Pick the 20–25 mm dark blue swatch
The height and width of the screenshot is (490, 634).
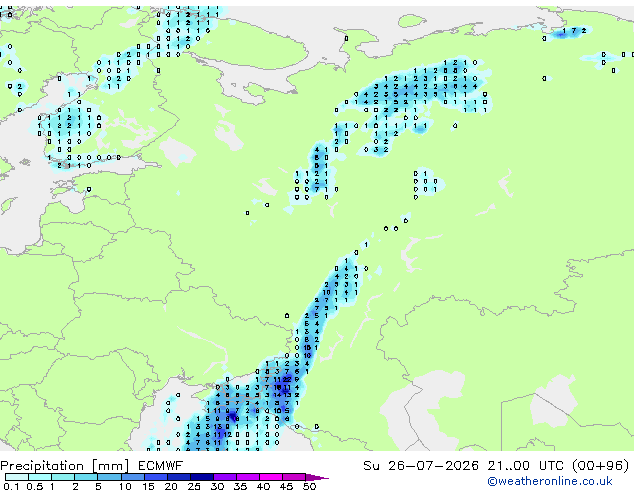coord(178,477)
